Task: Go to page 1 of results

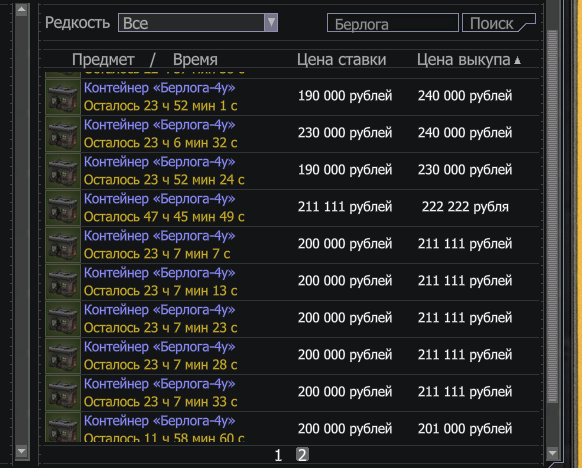Action: coord(278,455)
